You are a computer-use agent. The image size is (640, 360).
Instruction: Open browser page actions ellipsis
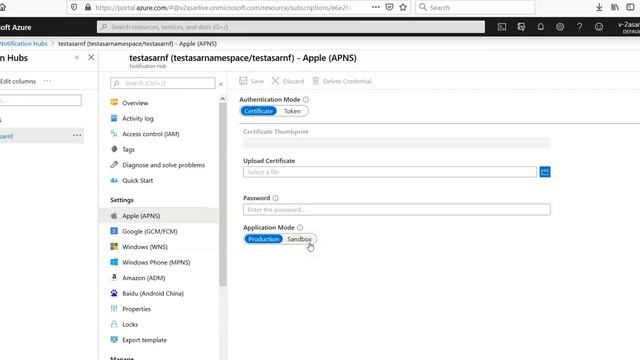point(376,7)
